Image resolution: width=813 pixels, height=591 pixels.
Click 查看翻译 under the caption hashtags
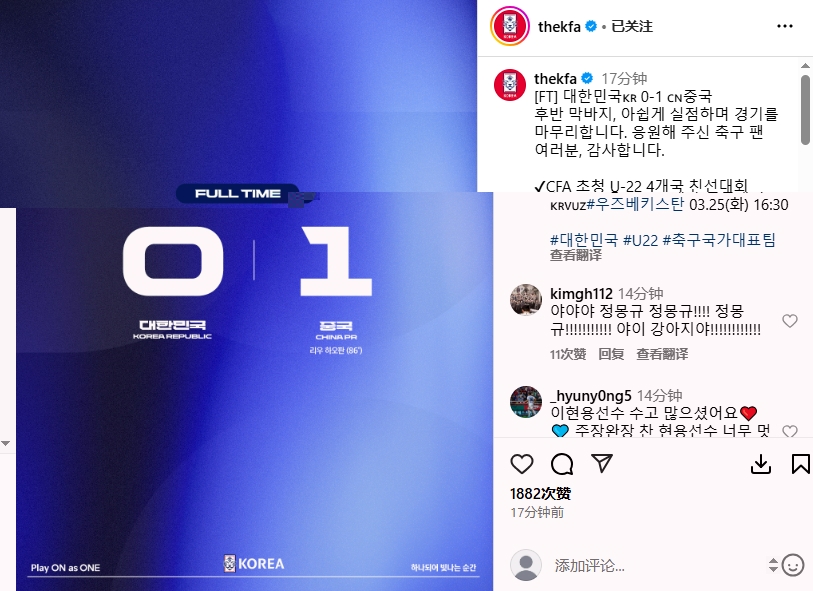pyautogui.click(x=576, y=255)
